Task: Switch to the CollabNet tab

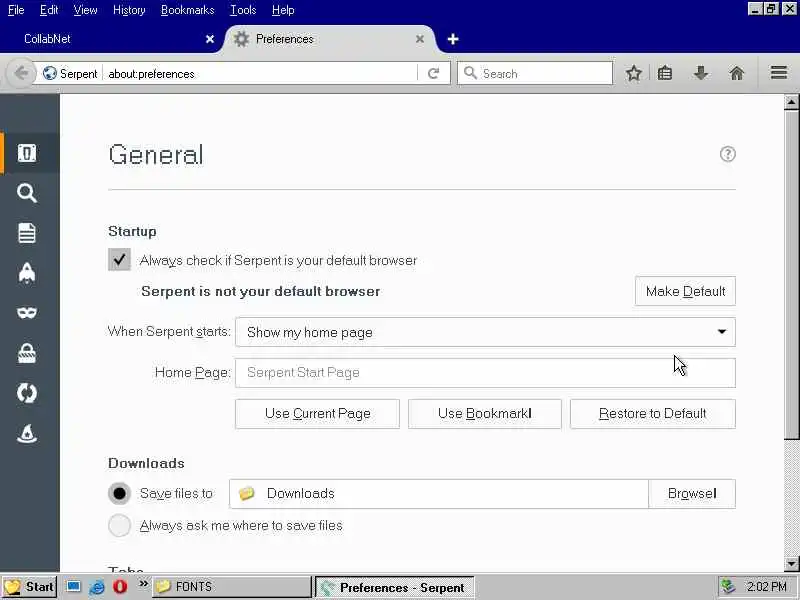Action: tap(111, 39)
